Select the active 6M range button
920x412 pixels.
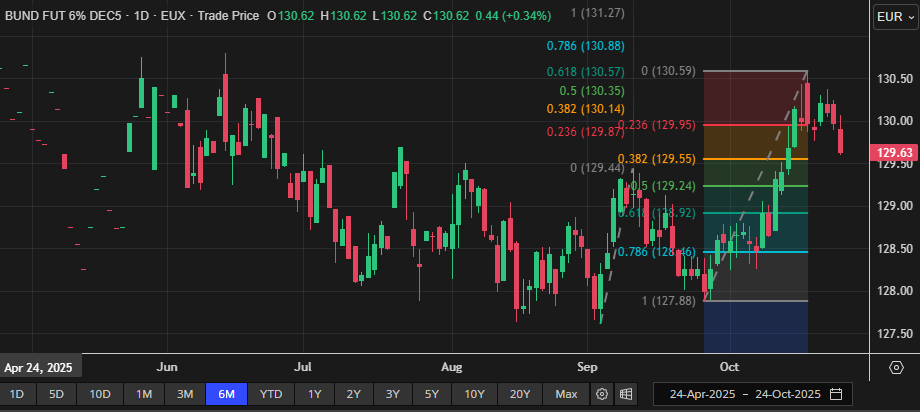tap(226, 394)
